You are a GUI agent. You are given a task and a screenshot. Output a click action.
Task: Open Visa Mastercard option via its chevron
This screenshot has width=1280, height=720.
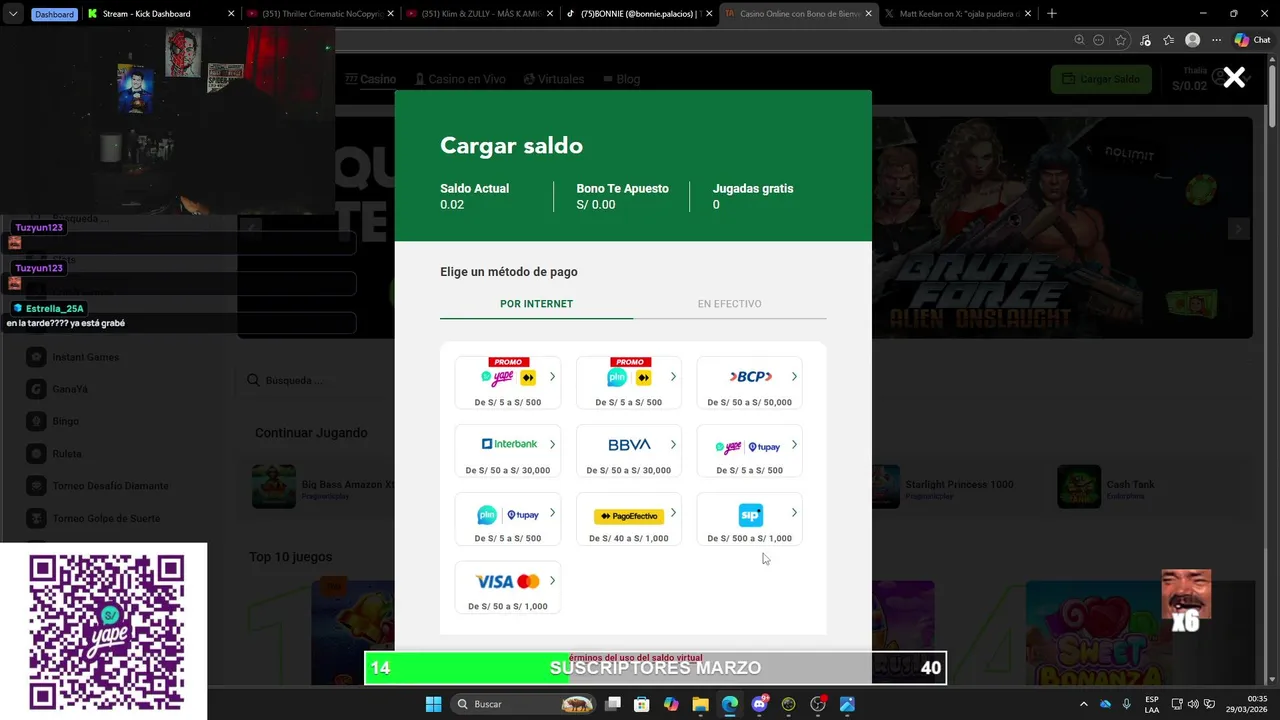pos(552,581)
